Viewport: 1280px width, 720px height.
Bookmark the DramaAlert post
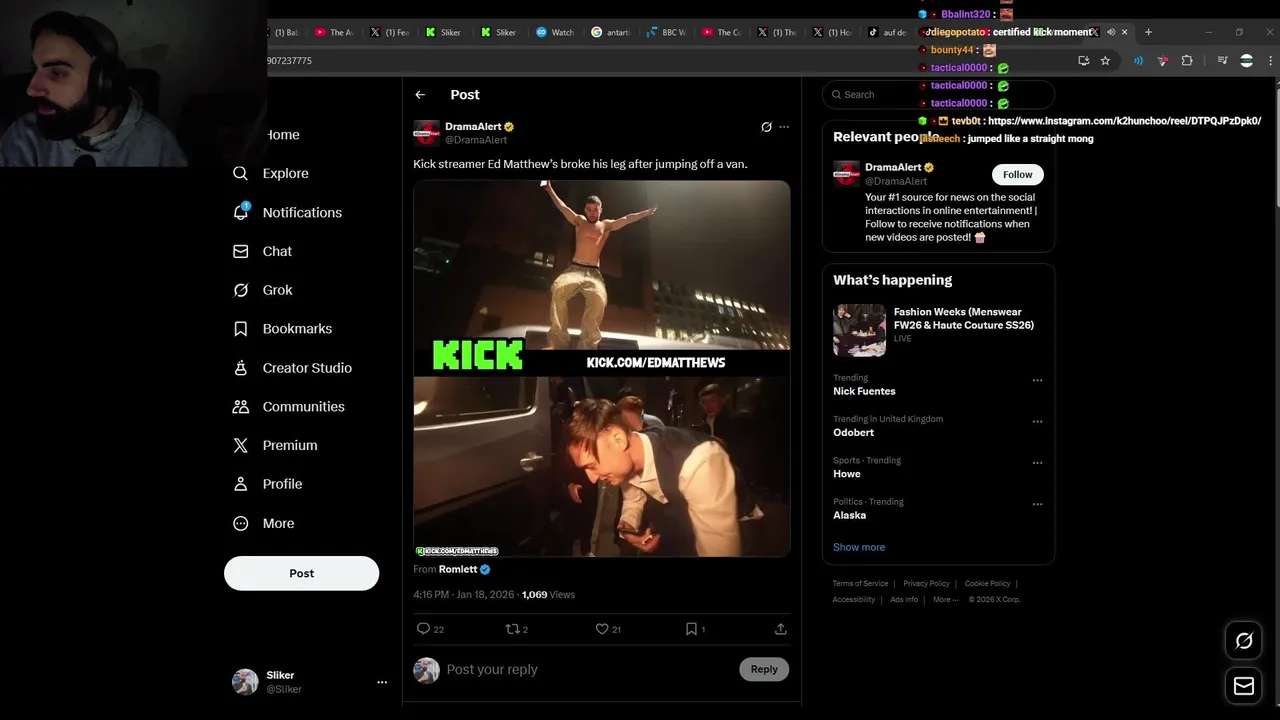point(691,629)
